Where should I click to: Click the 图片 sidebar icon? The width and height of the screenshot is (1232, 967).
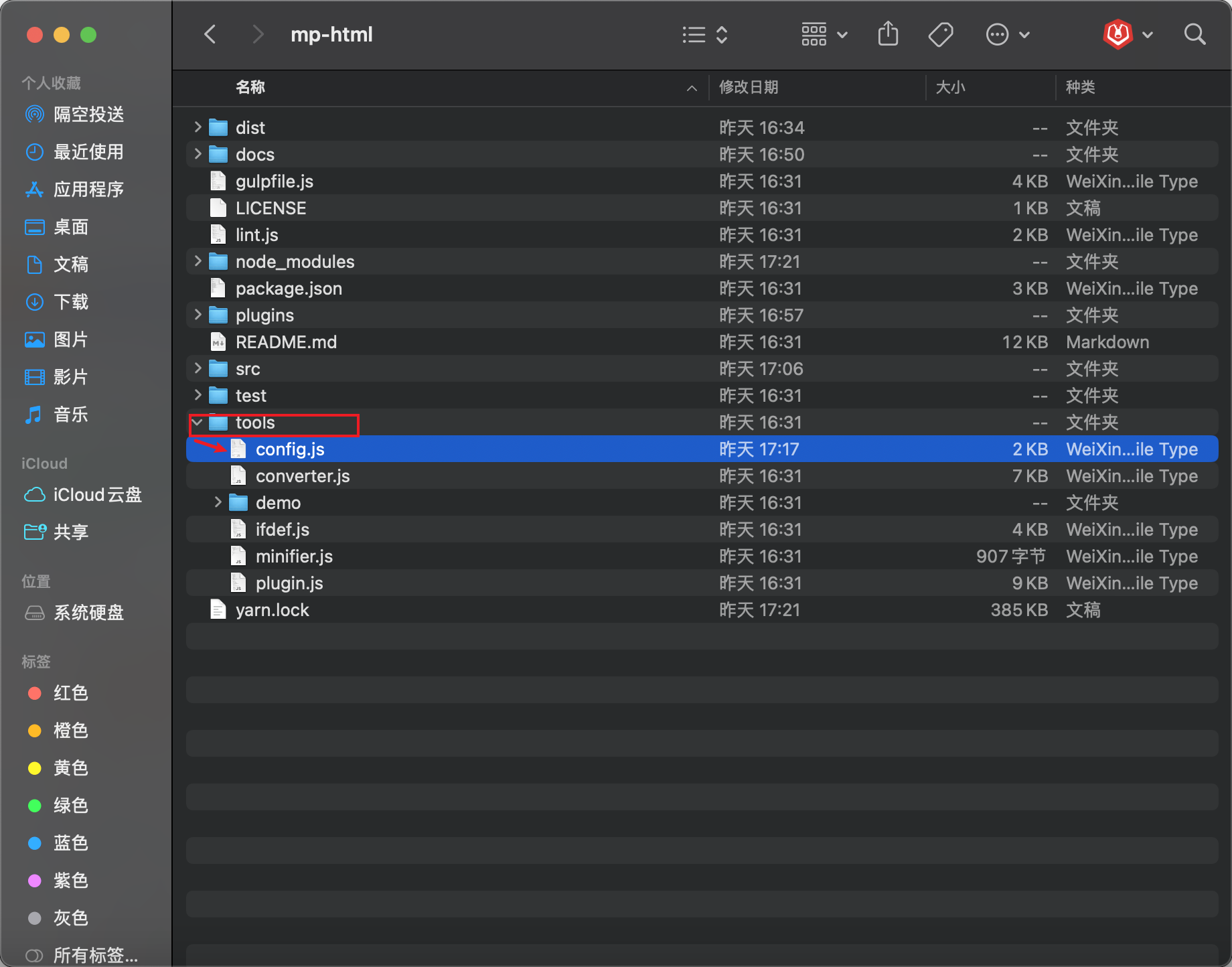pos(34,340)
